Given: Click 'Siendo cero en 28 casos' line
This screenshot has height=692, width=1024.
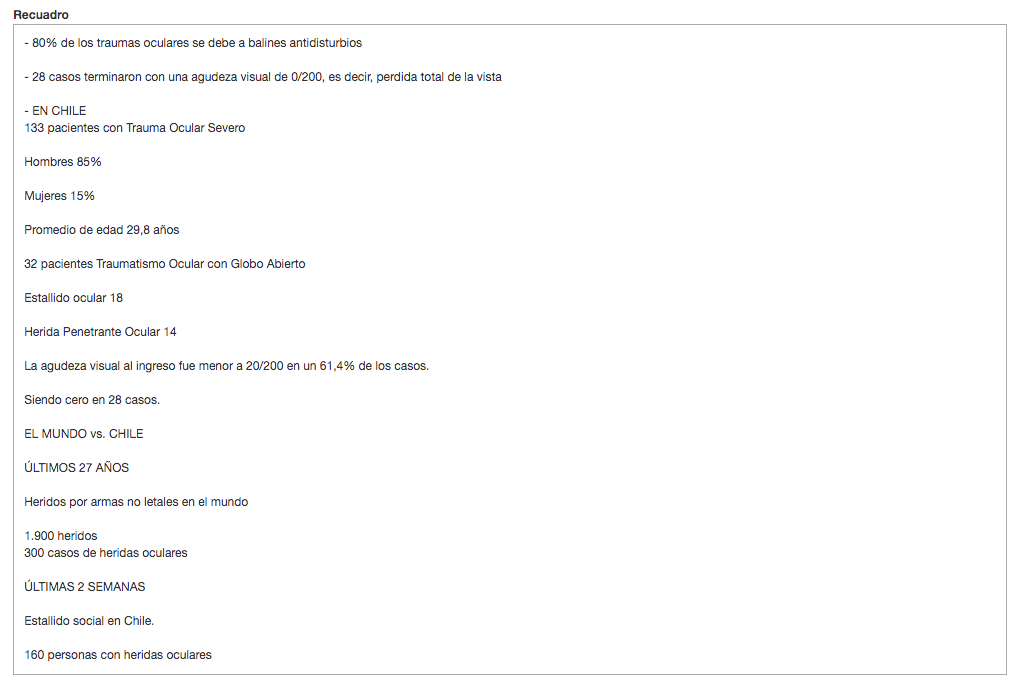Looking at the screenshot, I should click(92, 400).
